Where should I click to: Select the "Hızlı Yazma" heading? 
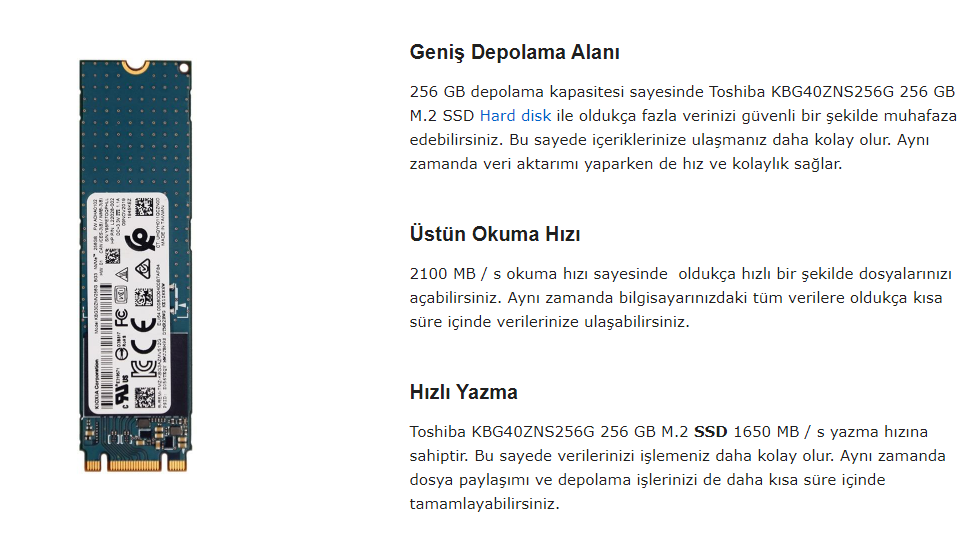click(463, 392)
